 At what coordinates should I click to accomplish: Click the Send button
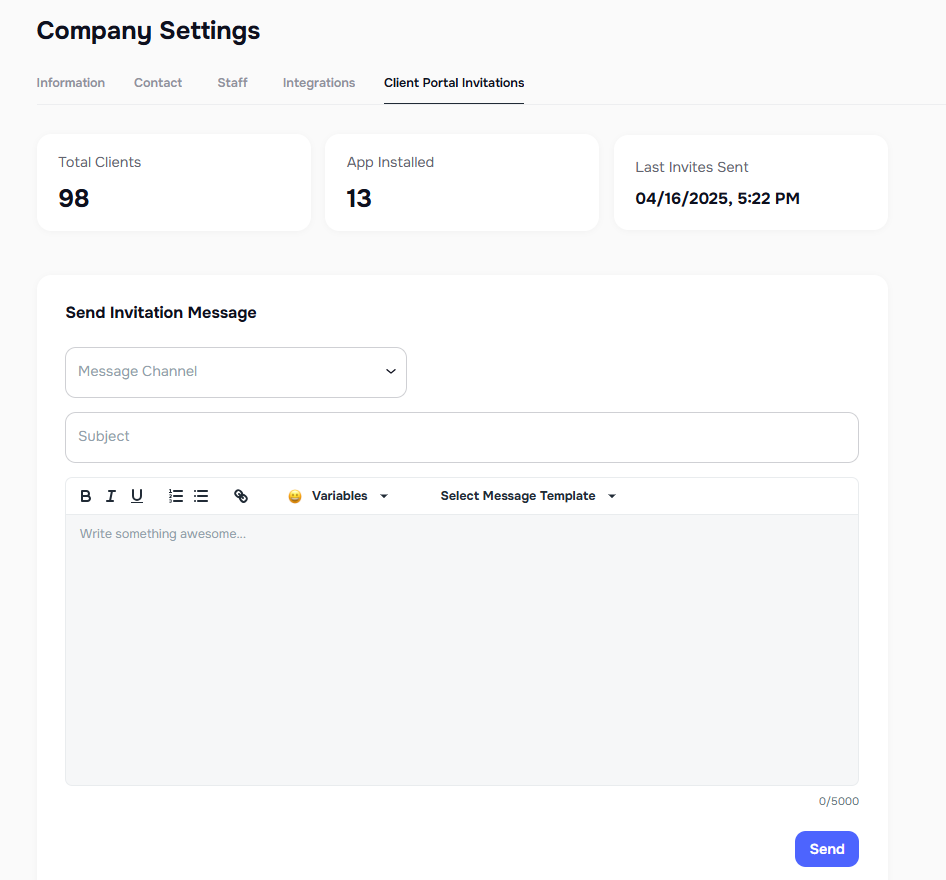click(x=826, y=848)
